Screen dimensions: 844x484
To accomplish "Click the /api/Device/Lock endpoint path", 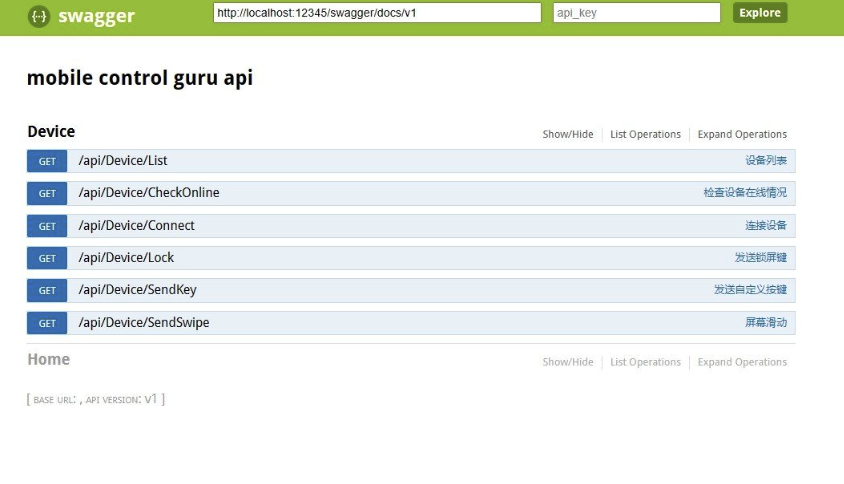I will click(126, 258).
